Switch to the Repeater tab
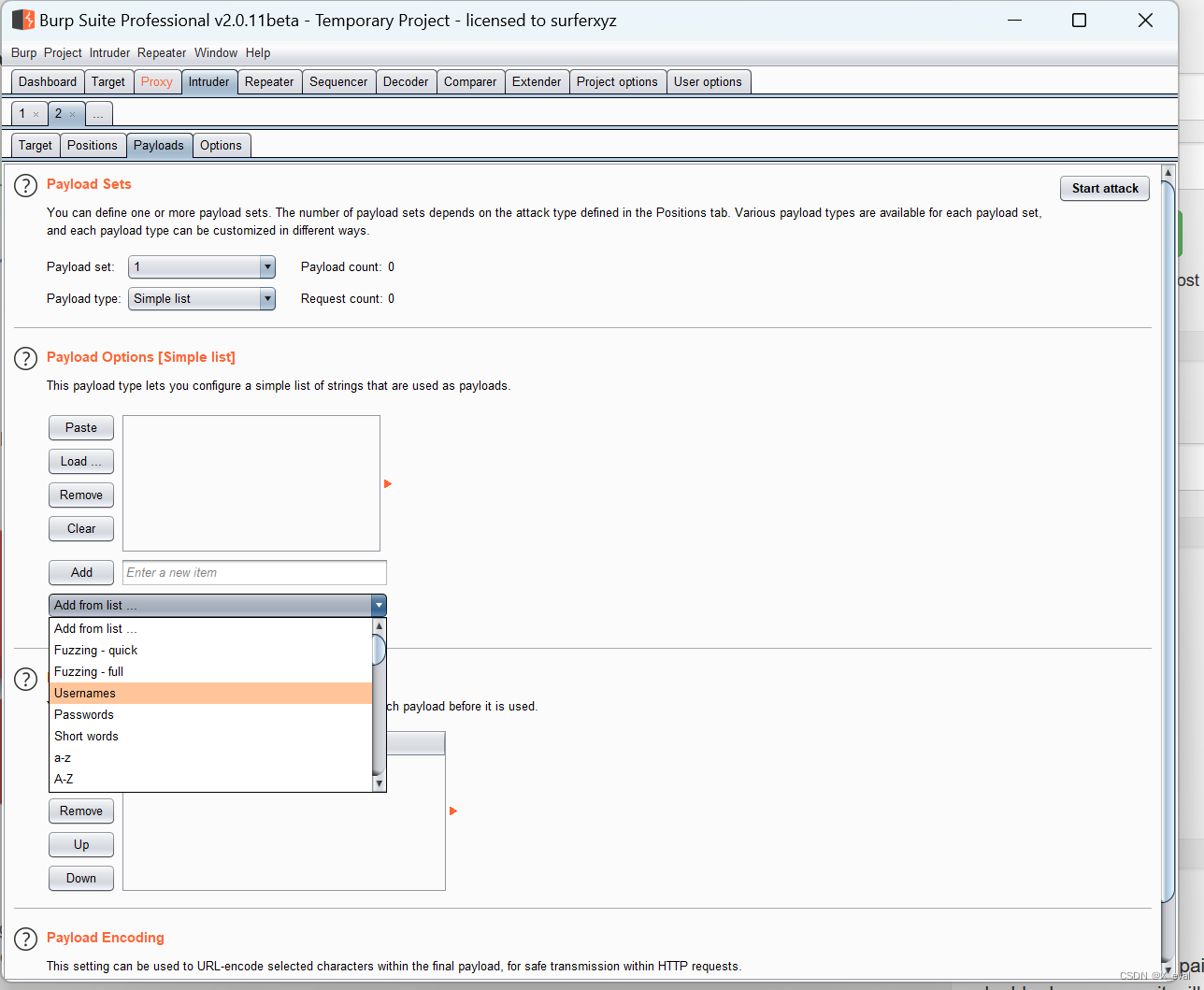The width and height of the screenshot is (1204, 990). coord(269,81)
